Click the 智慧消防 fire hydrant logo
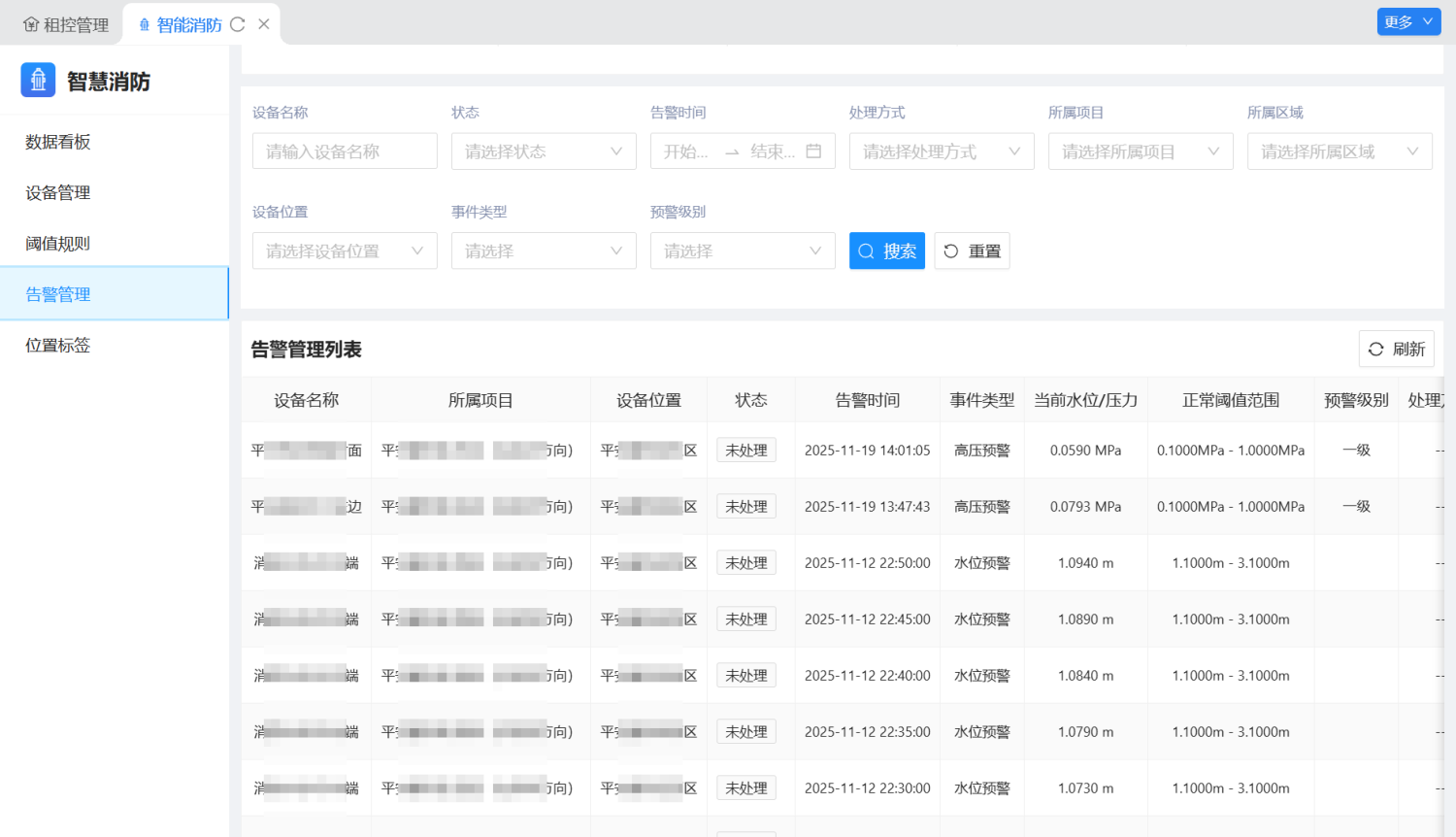Image resolution: width=1456 pixels, height=837 pixels. [x=39, y=81]
